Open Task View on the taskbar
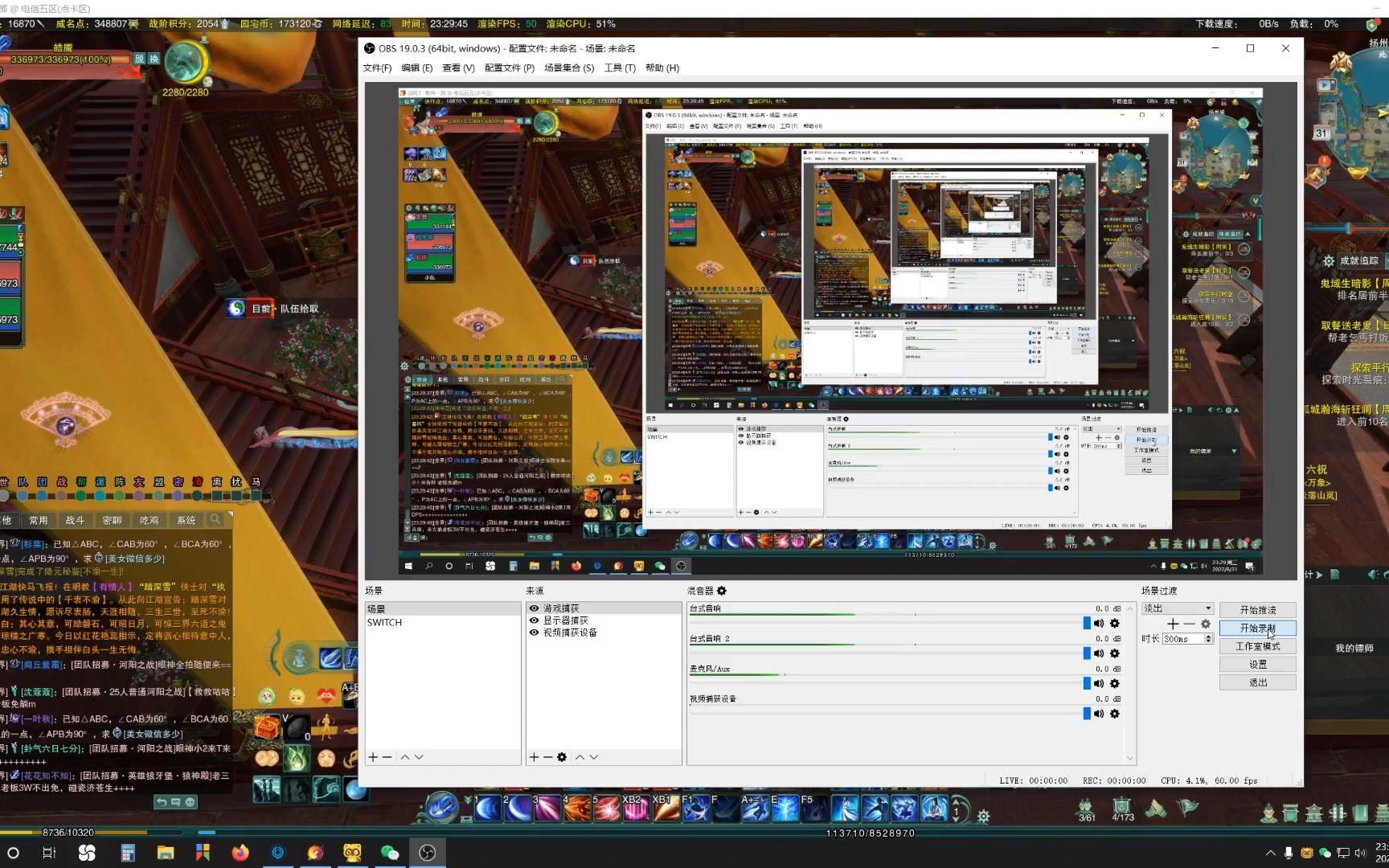The image size is (1389, 868). point(49,853)
